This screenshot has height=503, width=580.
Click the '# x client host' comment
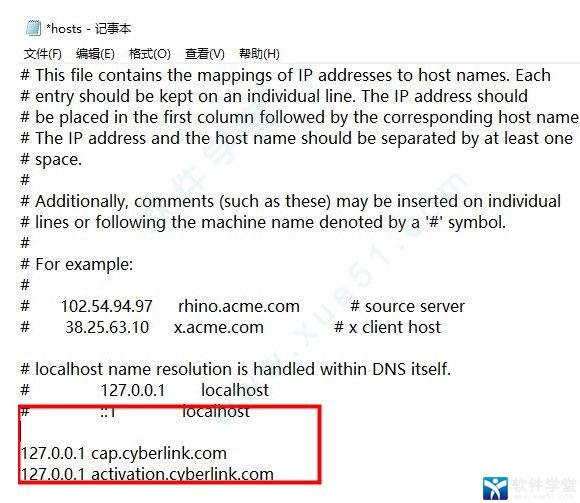[x=387, y=327]
